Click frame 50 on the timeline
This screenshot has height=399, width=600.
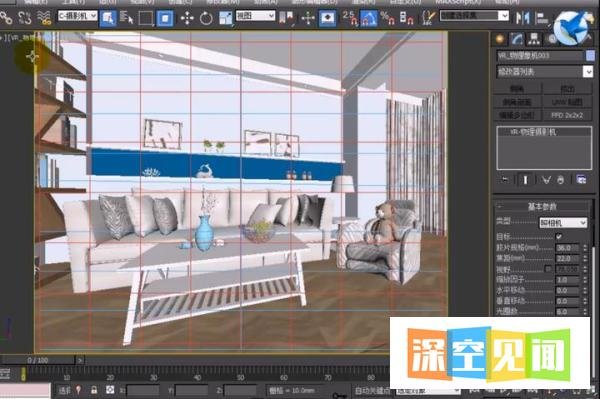[240, 377]
